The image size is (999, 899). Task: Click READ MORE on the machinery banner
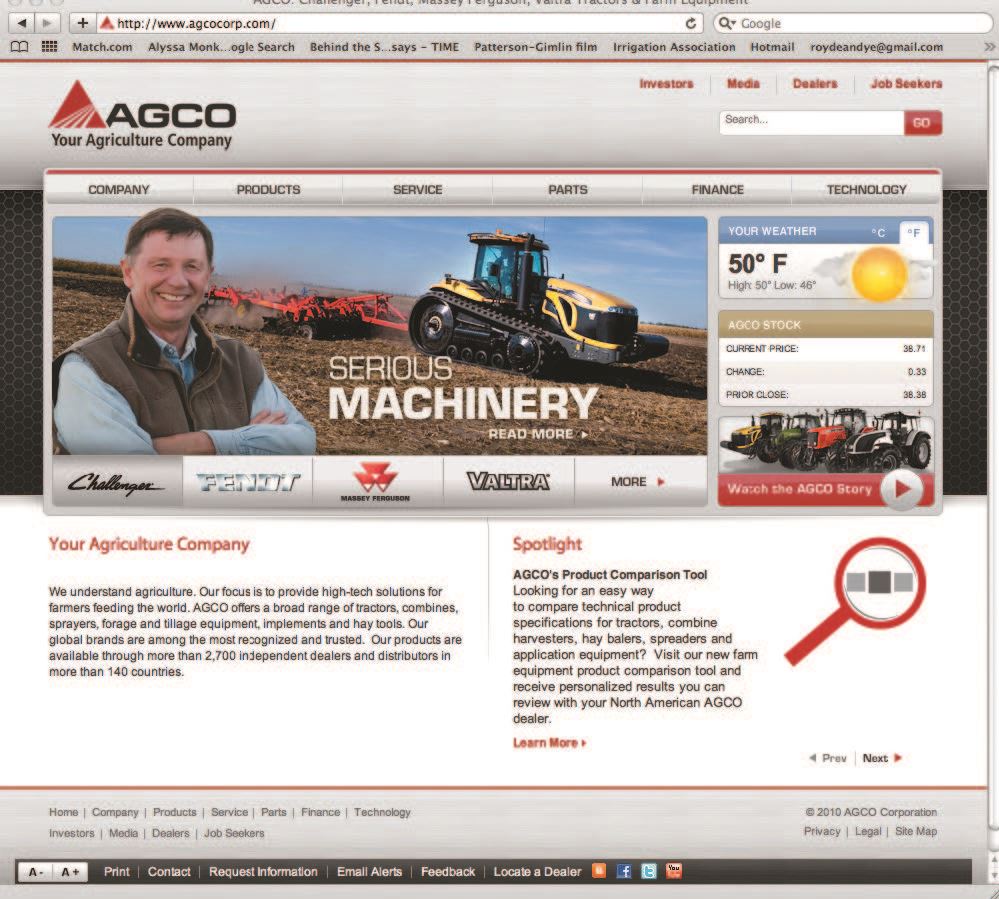[538, 434]
